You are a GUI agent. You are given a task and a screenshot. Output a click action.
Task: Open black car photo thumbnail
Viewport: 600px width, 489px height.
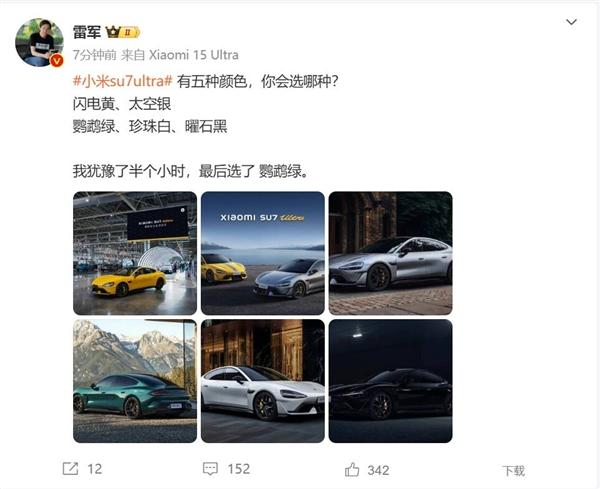(x=391, y=381)
